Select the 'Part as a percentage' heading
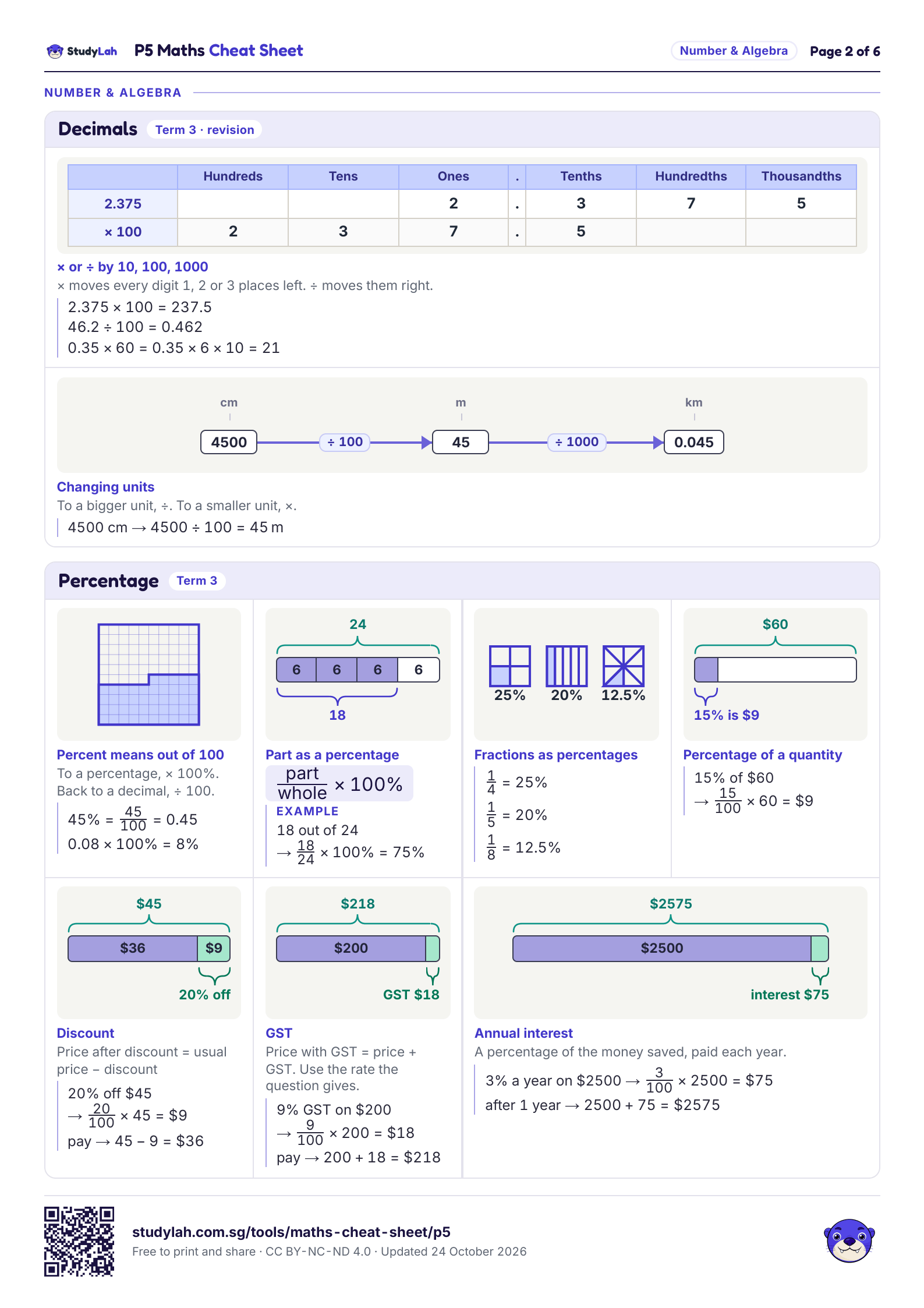 332,755
